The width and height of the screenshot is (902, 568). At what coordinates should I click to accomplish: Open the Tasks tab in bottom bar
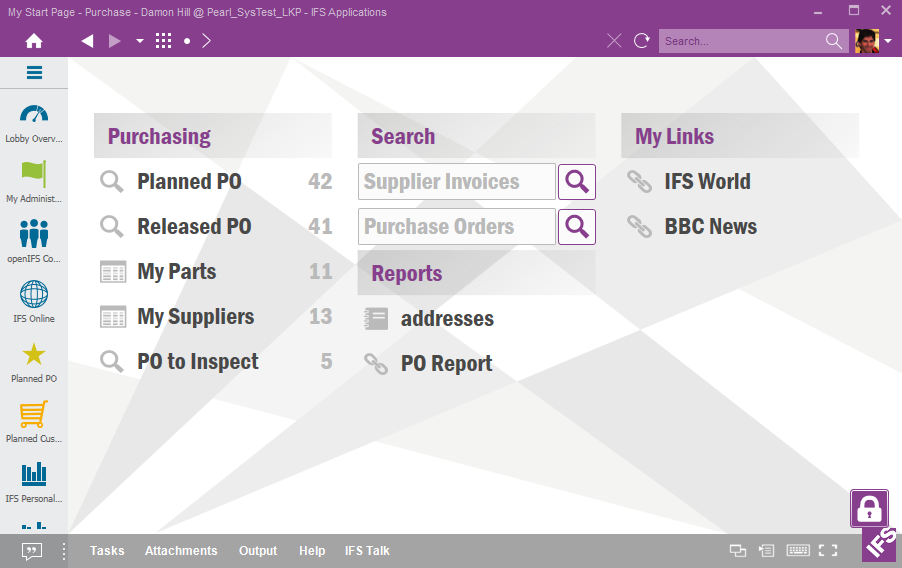point(107,550)
